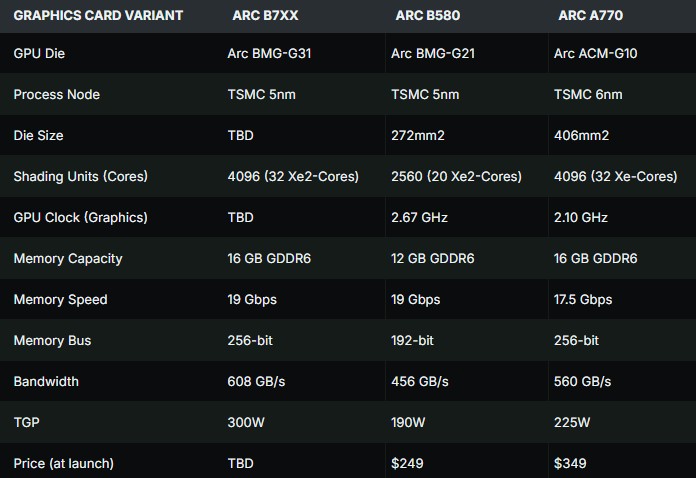Select the 406mm2 die size value

point(581,135)
